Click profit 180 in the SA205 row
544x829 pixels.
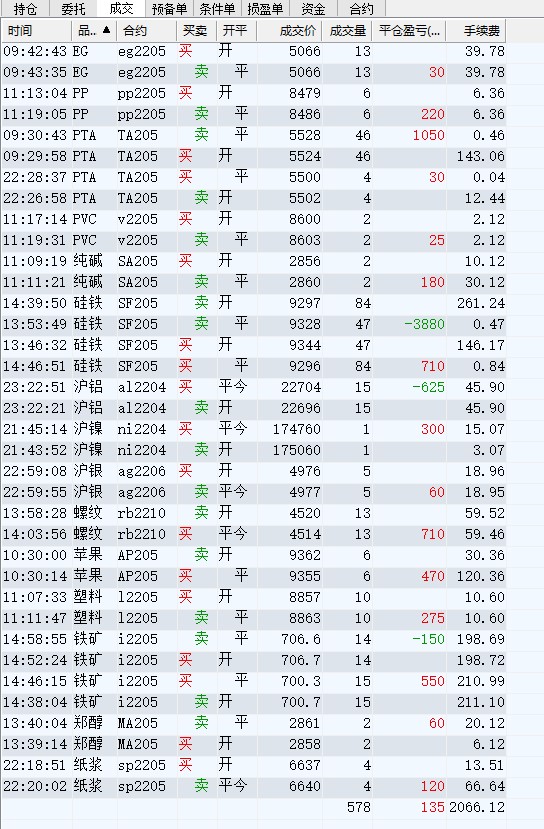click(x=432, y=282)
